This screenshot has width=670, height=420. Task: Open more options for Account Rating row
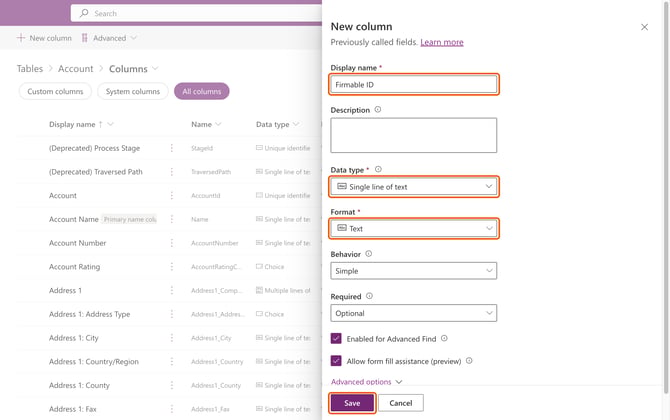(x=172, y=267)
